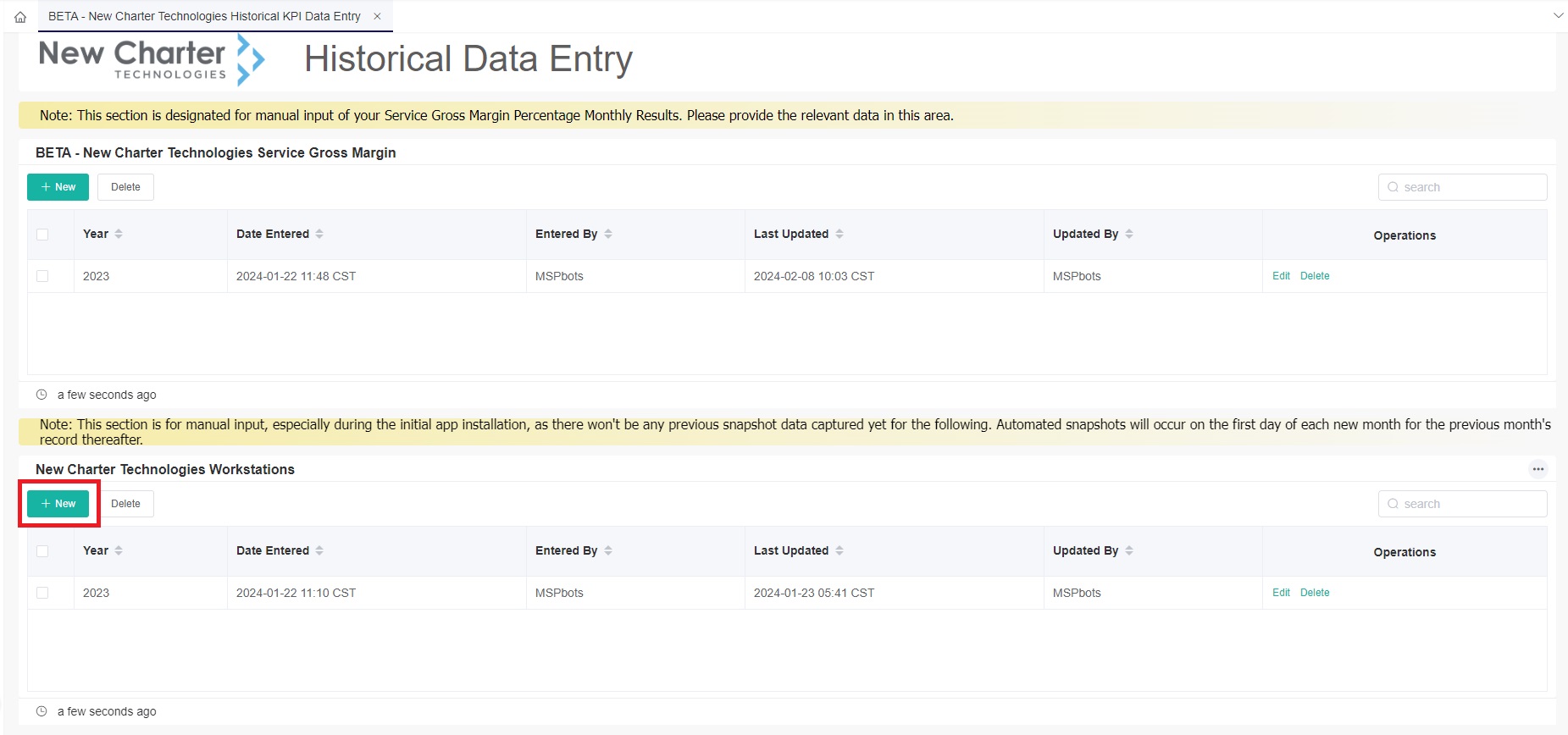
Task: Check the 2023 row in Service Gross Margin
Action: tap(42, 276)
